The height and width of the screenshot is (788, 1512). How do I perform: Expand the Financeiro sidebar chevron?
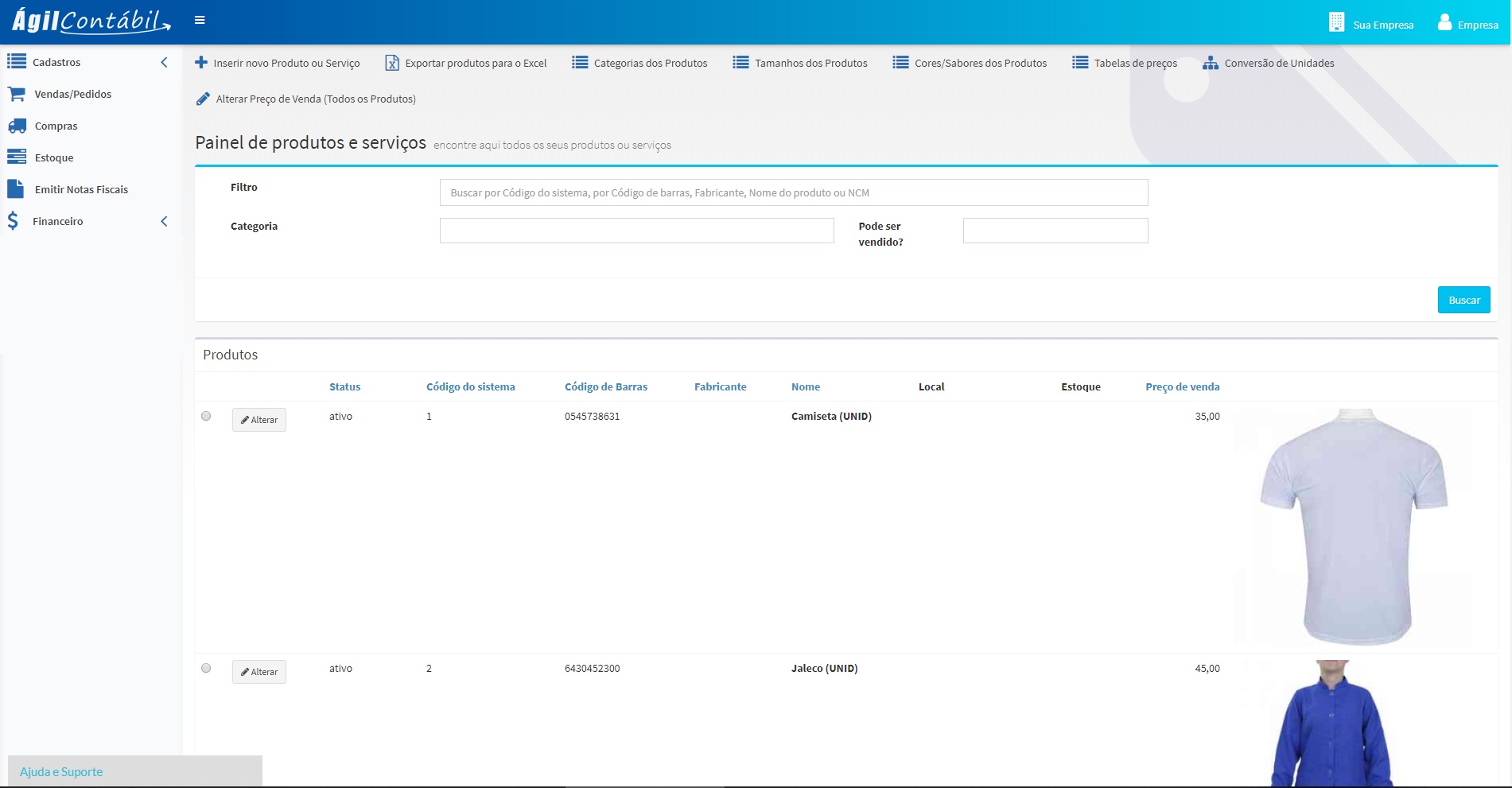[164, 221]
